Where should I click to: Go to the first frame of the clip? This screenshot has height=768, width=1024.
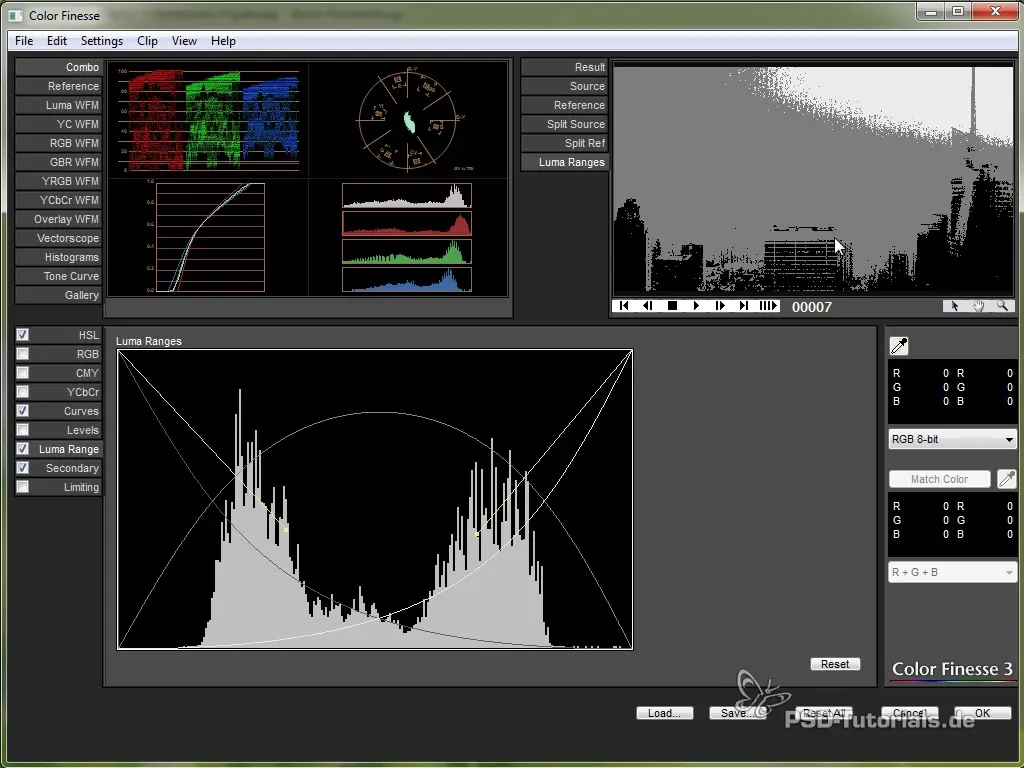point(624,306)
